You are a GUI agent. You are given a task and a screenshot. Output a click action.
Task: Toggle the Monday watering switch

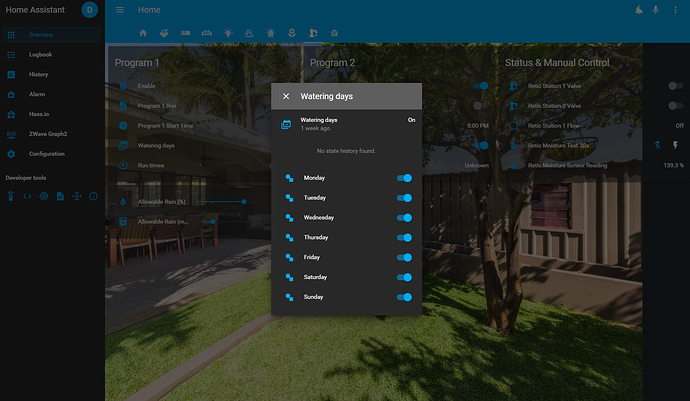click(404, 178)
